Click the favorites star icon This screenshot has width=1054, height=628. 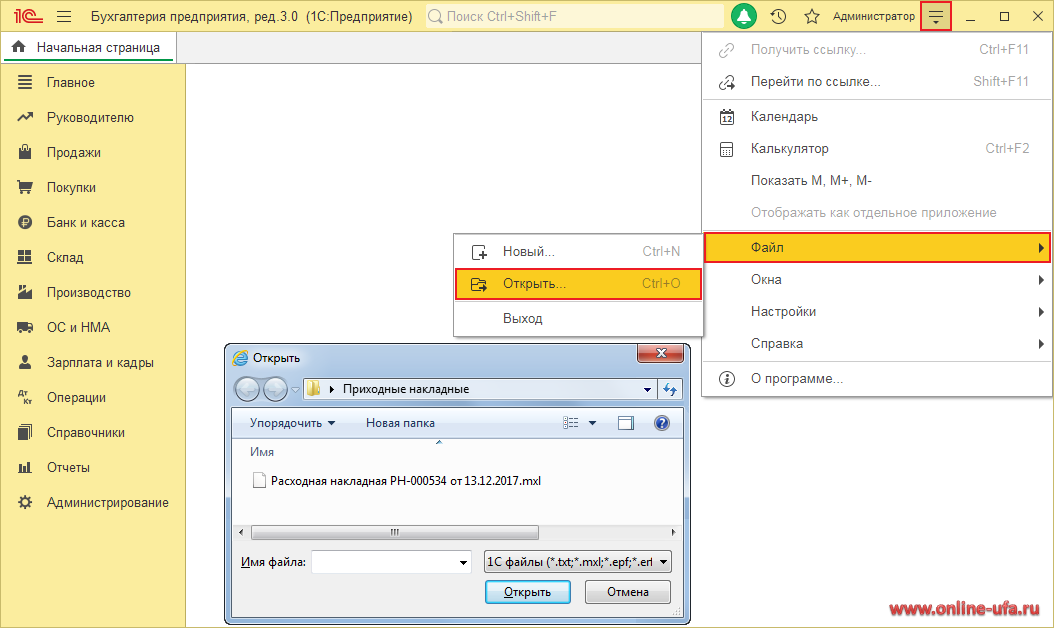pyautogui.click(x=812, y=16)
